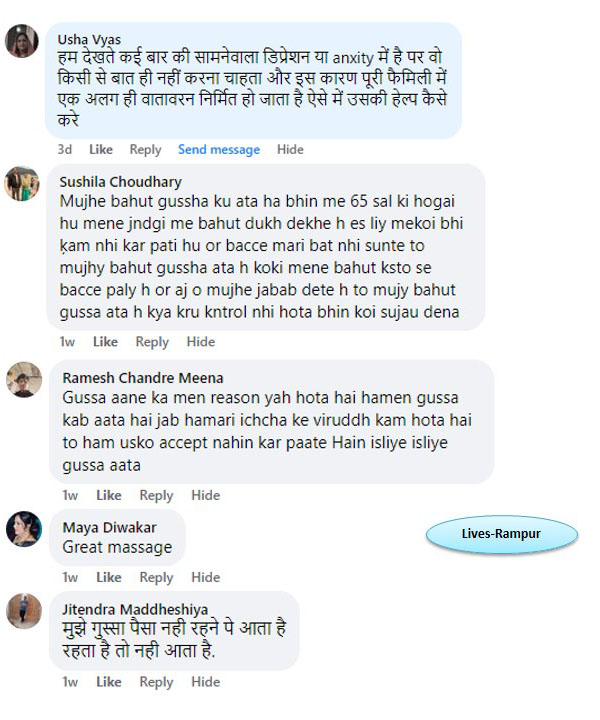Image resolution: width=600 pixels, height=720 pixels.
Task: Click the Lives-Rampur oval label
Action: pos(502,534)
